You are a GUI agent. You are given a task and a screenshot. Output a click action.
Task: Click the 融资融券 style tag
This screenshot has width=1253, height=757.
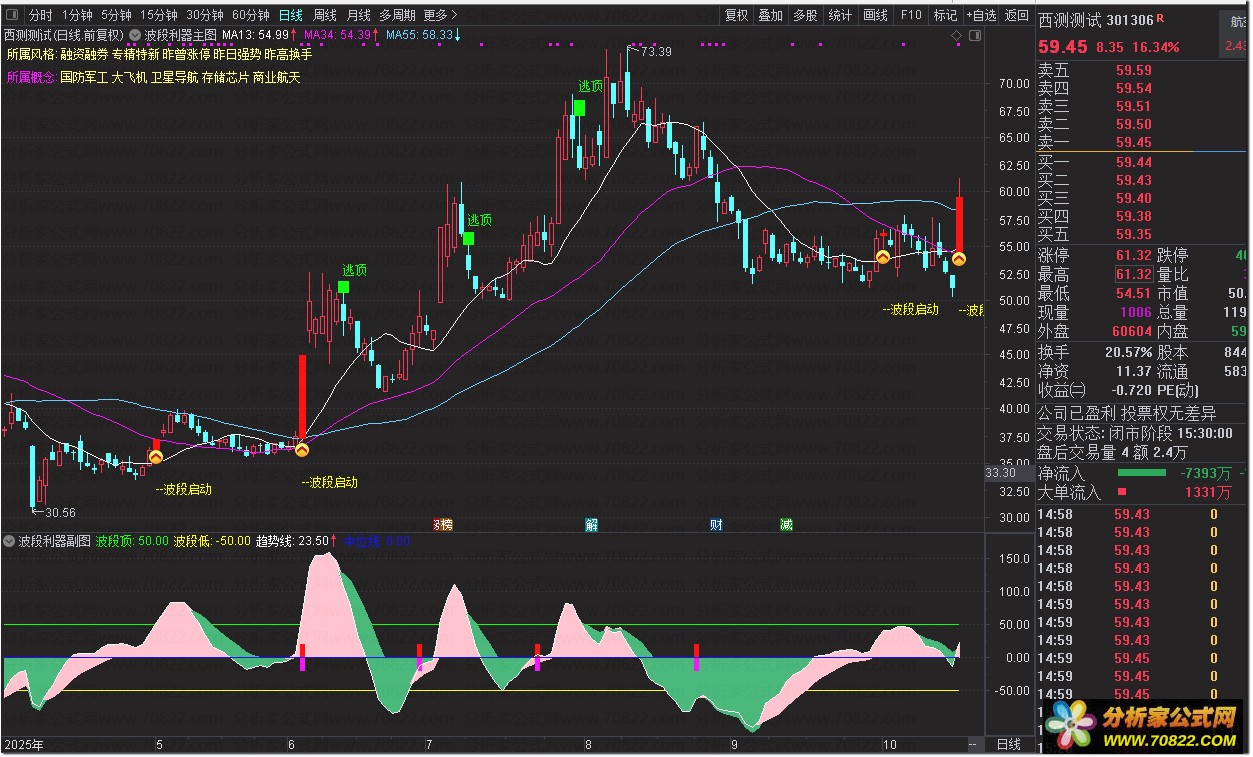pyautogui.click(x=84, y=54)
